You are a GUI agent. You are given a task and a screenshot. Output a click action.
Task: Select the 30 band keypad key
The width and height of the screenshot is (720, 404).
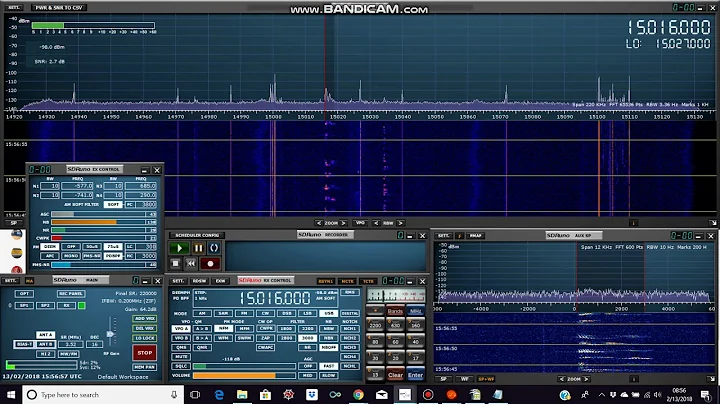[x=375, y=358]
